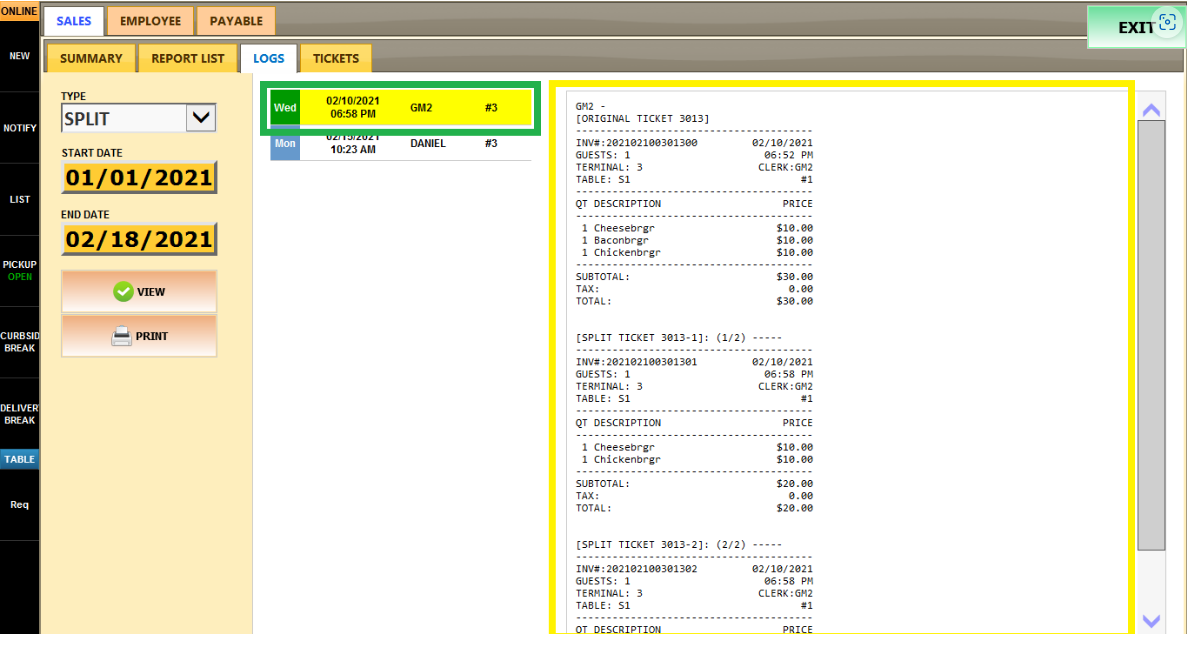Screen dimensions: 1187x646
Task: Click the $20.00 SUBTOTAL line in split ticket
Action: (x=694, y=483)
